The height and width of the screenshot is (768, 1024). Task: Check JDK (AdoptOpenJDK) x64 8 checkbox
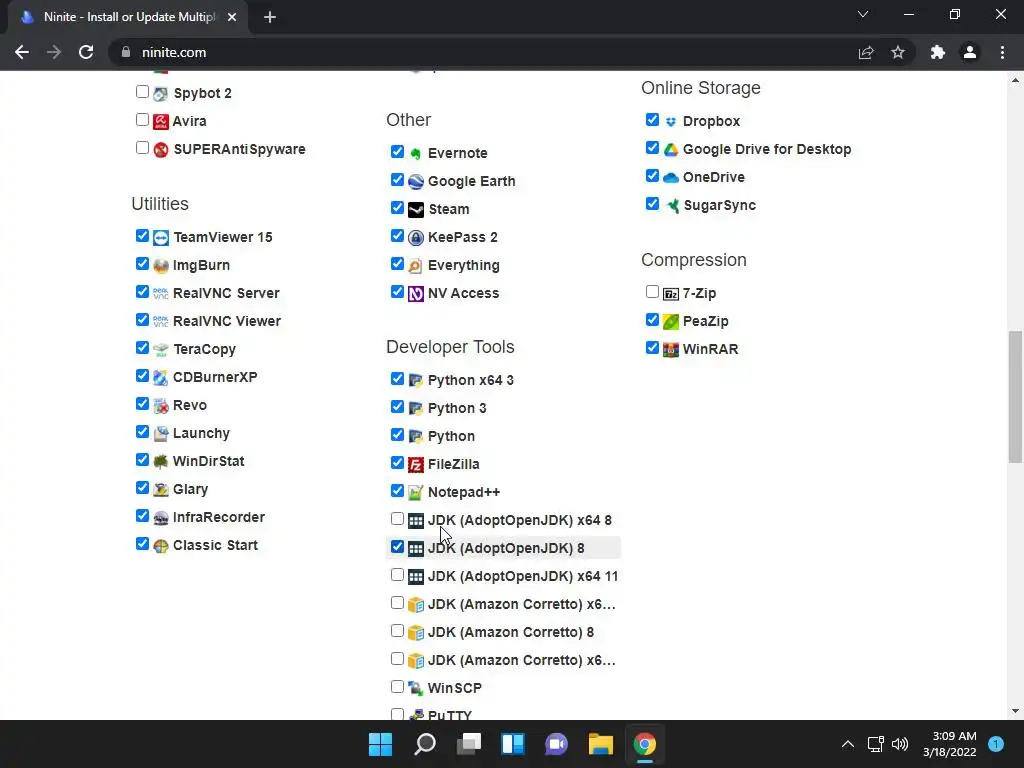[397, 519]
